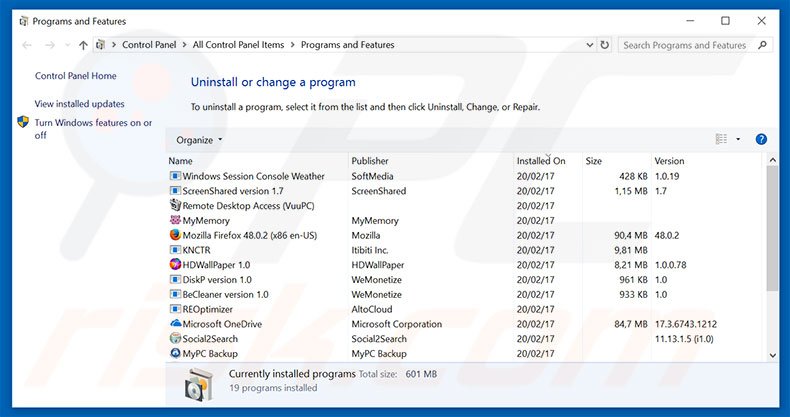This screenshot has height=417, width=790.
Task: Refresh the Programs and Features list
Action: click(x=605, y=45)
